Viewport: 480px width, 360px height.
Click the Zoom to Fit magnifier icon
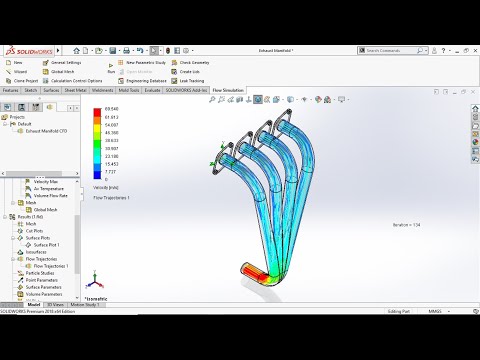[212, 99]
